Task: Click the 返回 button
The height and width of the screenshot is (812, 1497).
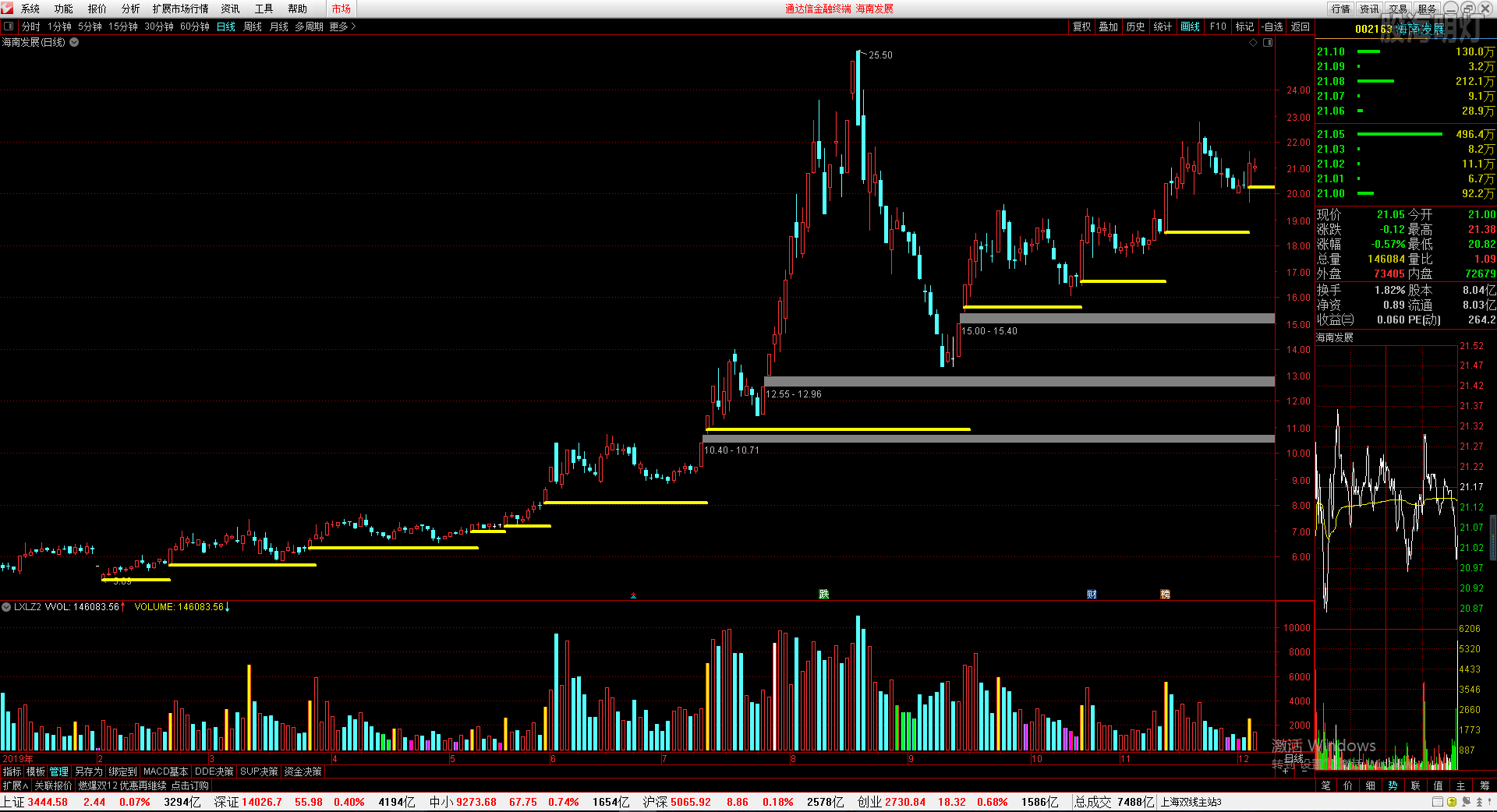Action: (1301, 26)
